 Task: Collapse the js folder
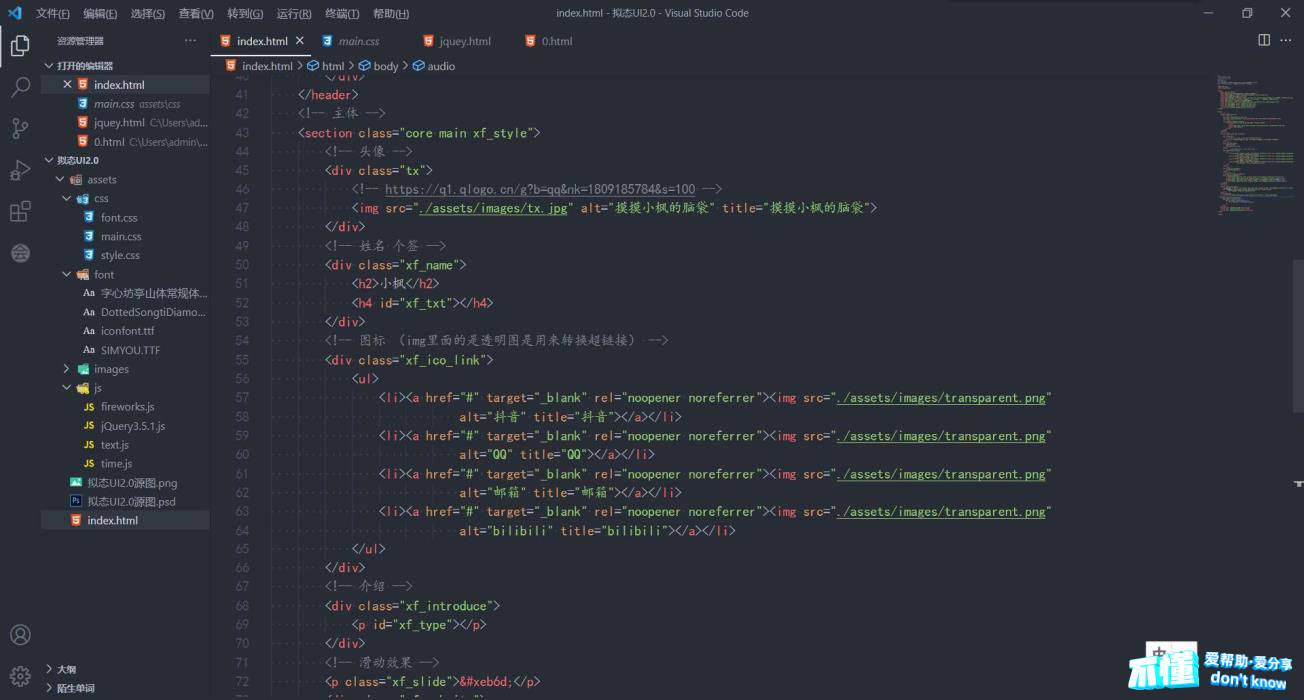coord(68,388)
